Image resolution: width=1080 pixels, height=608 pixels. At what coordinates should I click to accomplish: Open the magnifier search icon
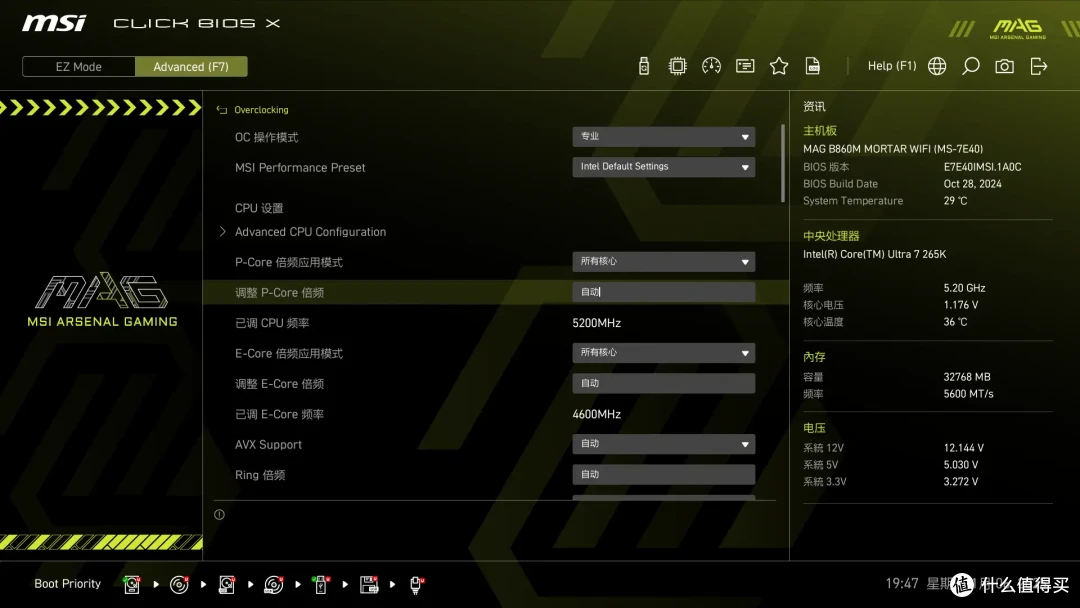click(970, 66)
